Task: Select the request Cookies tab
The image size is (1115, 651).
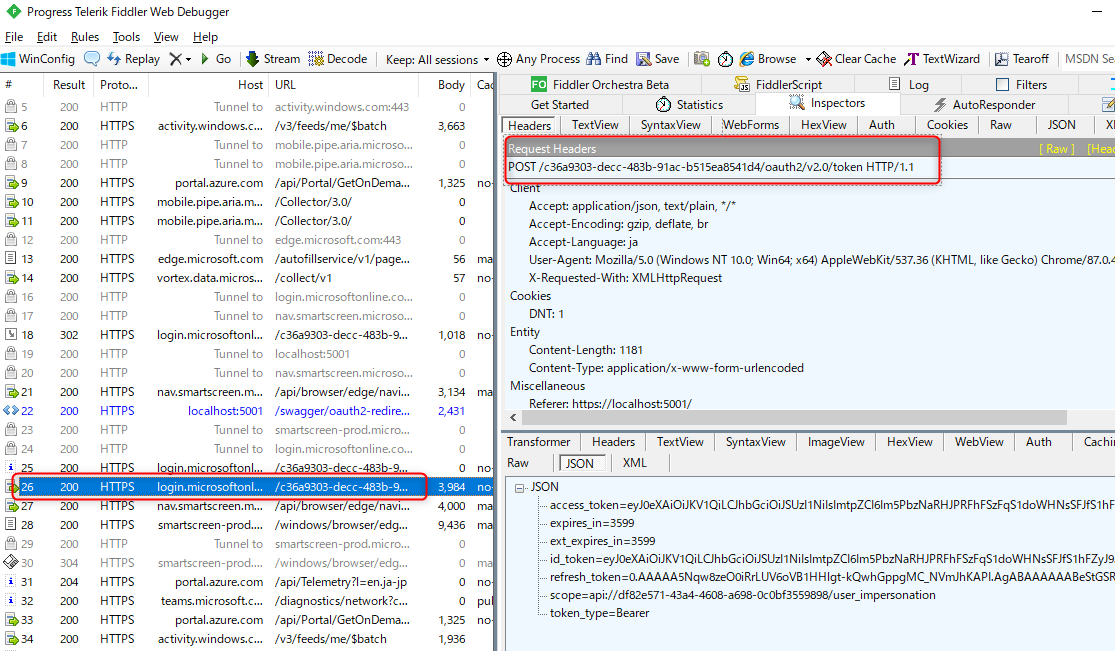Action: 947,125
